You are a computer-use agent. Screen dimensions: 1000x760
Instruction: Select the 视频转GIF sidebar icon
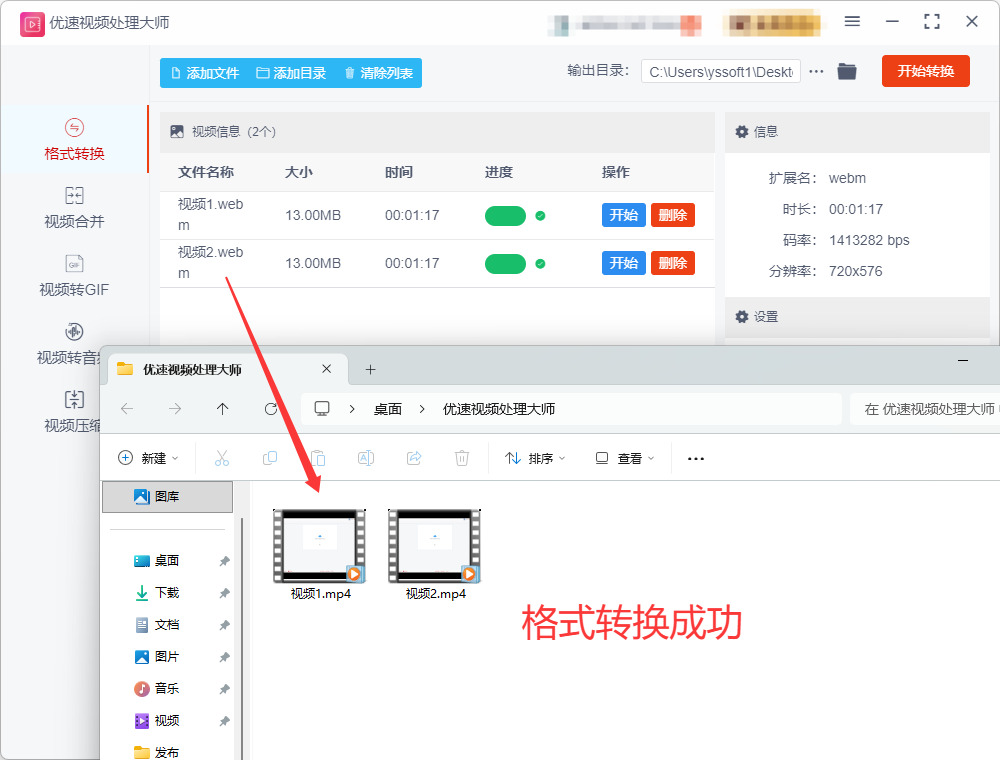pos(74,263)
